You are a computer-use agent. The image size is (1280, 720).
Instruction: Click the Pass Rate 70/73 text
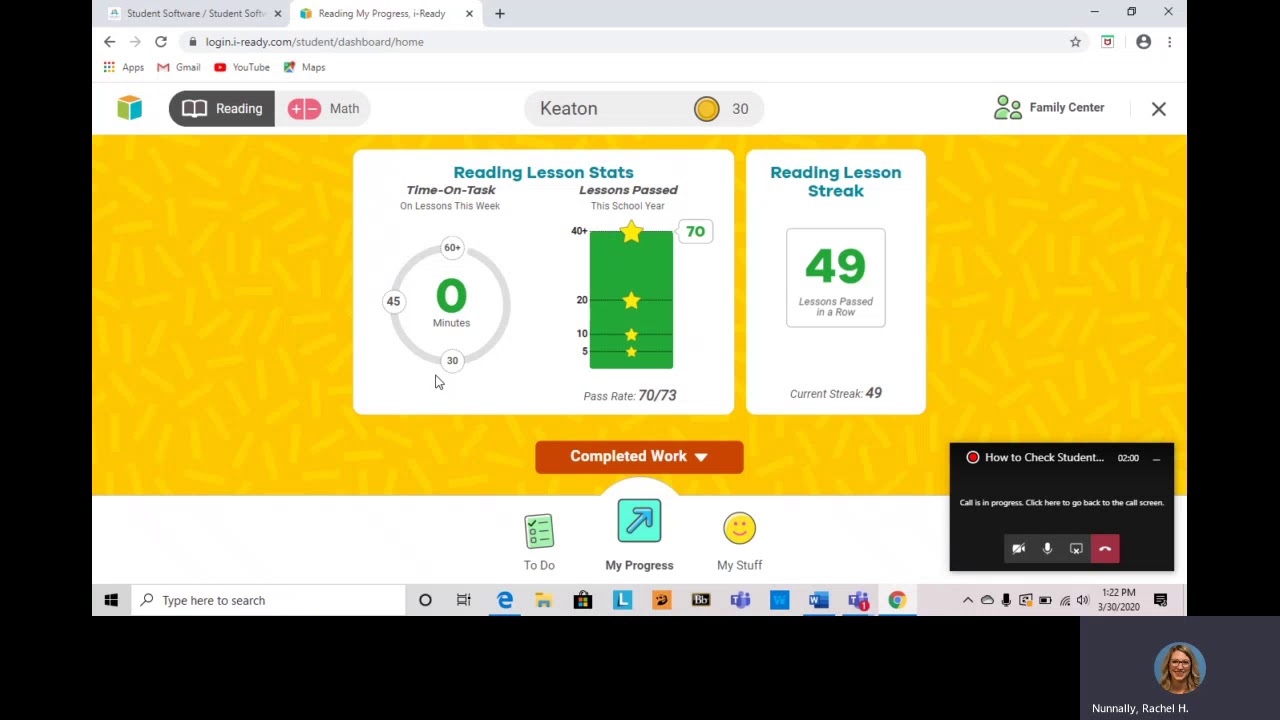tap(630, 395)
